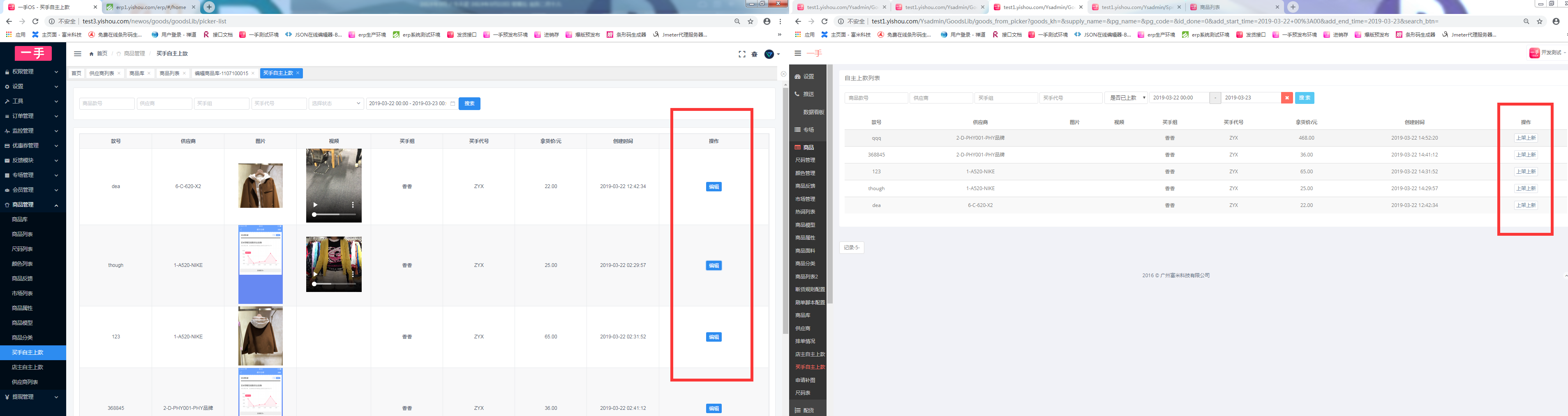Click the 一手 logo in left sidebar

click(33, 53)
